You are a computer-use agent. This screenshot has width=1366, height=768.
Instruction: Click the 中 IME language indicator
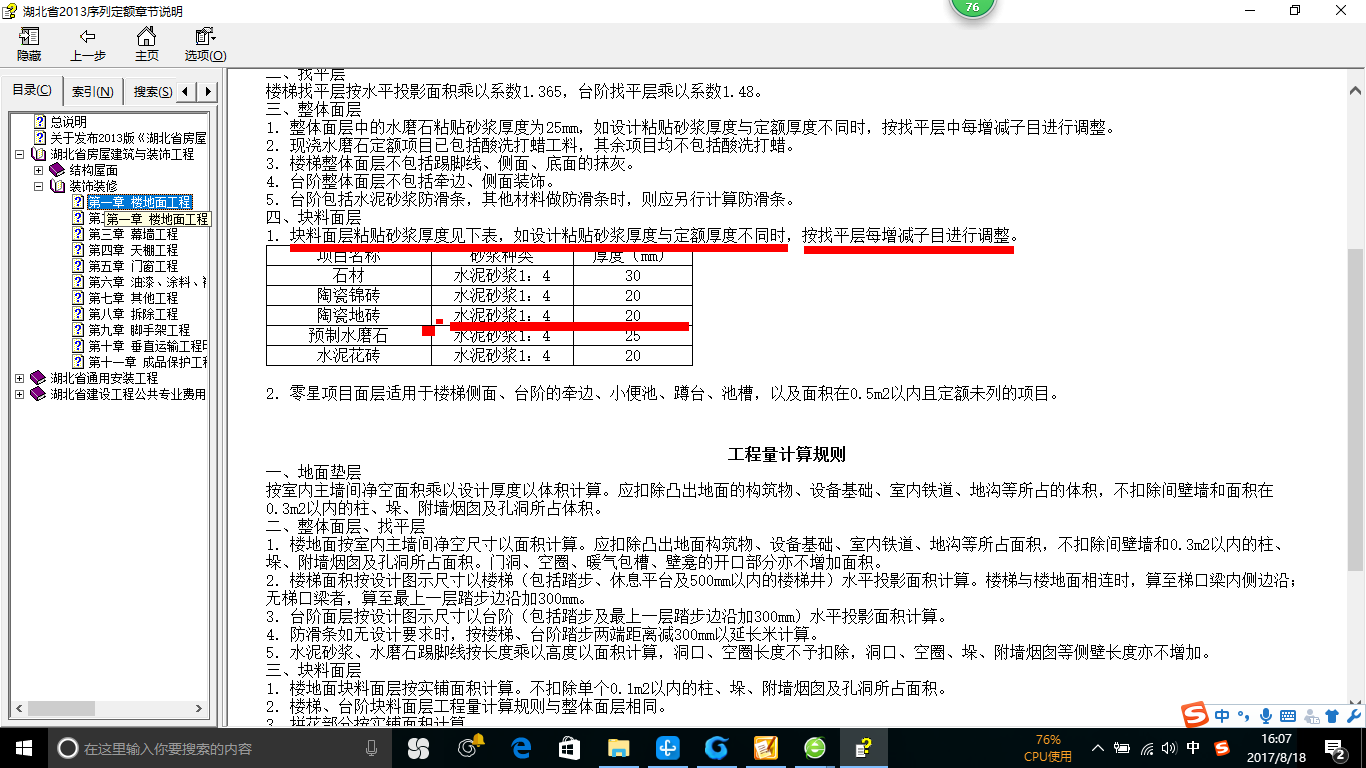tap(1194, 748)
